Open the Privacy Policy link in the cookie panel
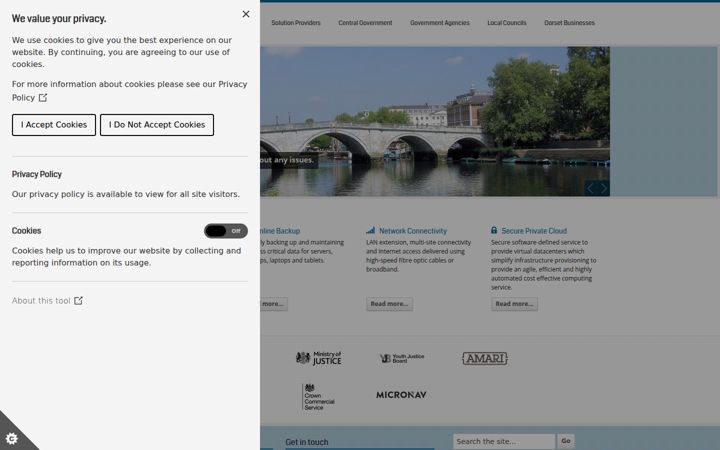 click(x=129, y=91)
